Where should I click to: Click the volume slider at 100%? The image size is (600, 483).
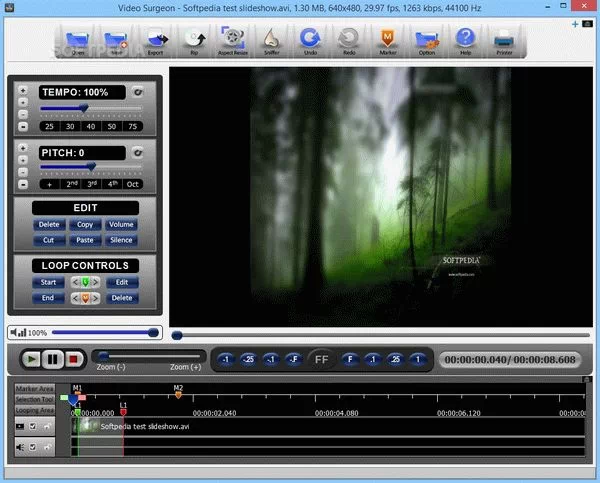point(152,332)
